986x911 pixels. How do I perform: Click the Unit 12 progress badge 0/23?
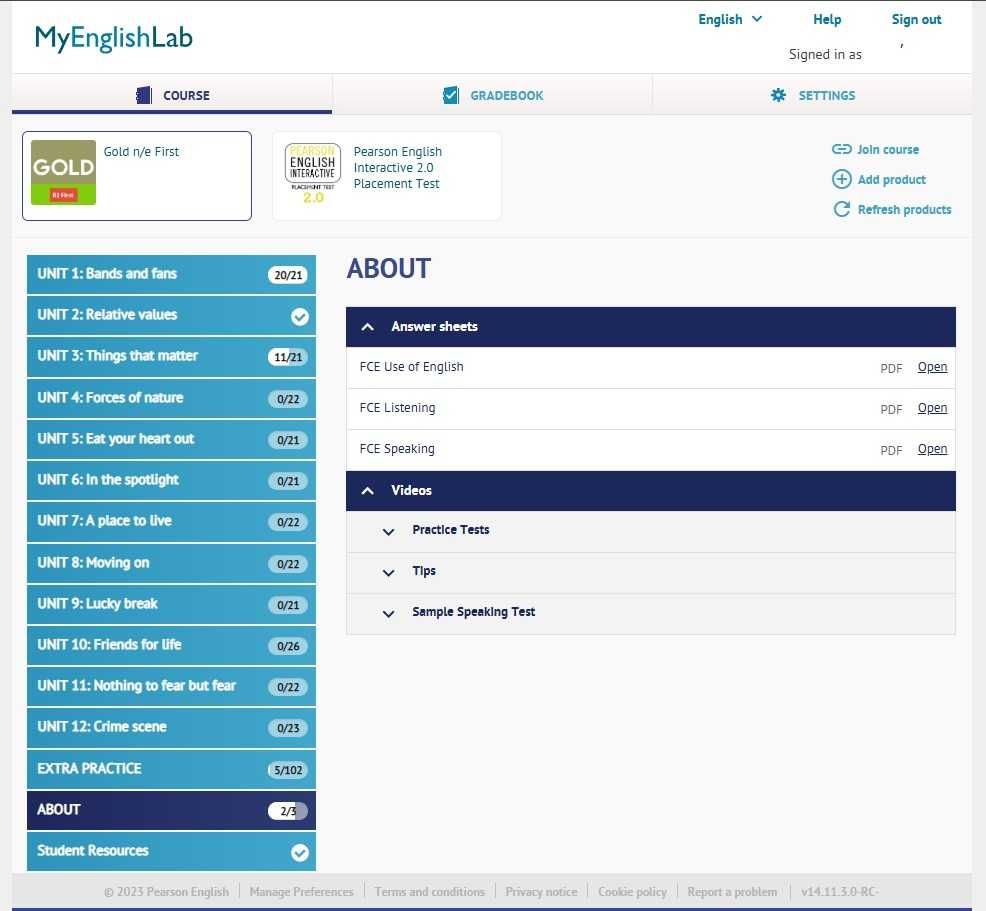click(x=288, y=729)
